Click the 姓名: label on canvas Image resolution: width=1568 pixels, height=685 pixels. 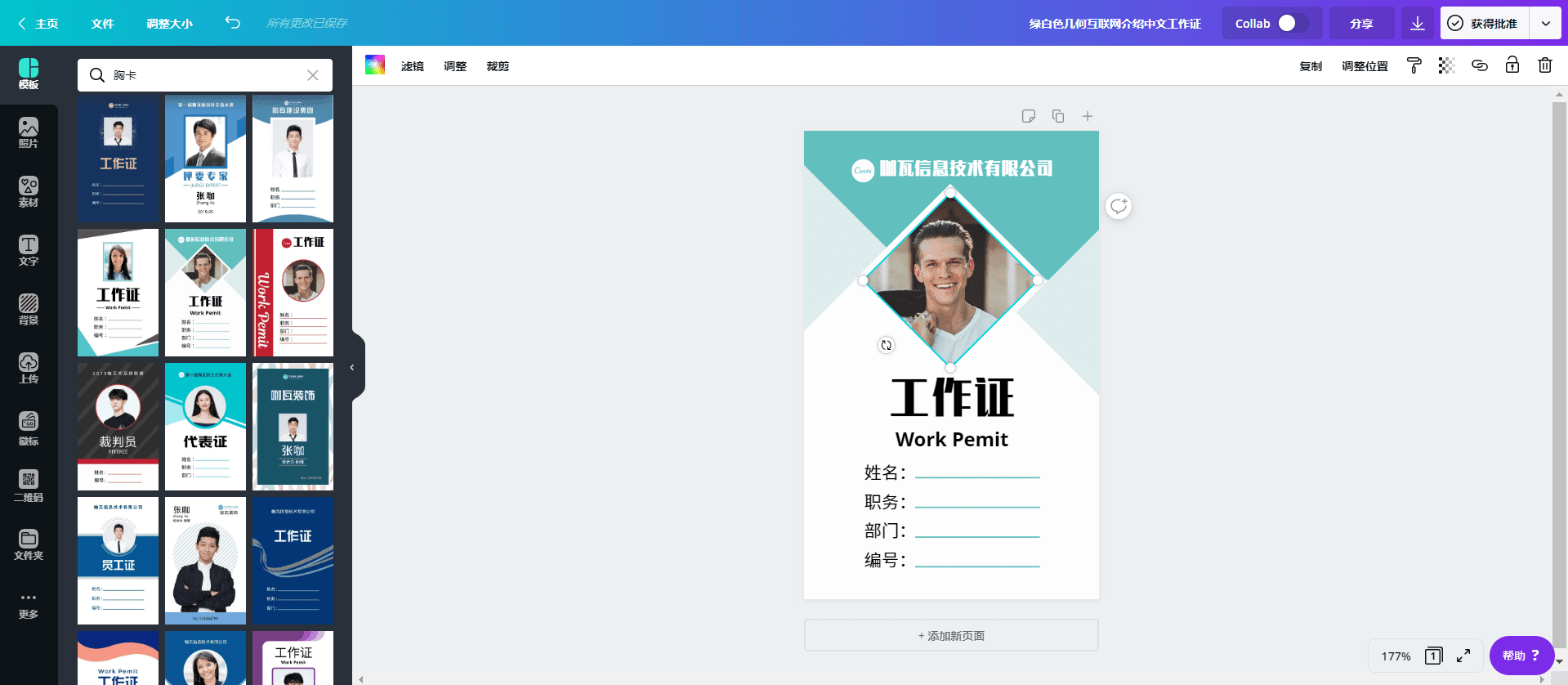pos(885,472)
